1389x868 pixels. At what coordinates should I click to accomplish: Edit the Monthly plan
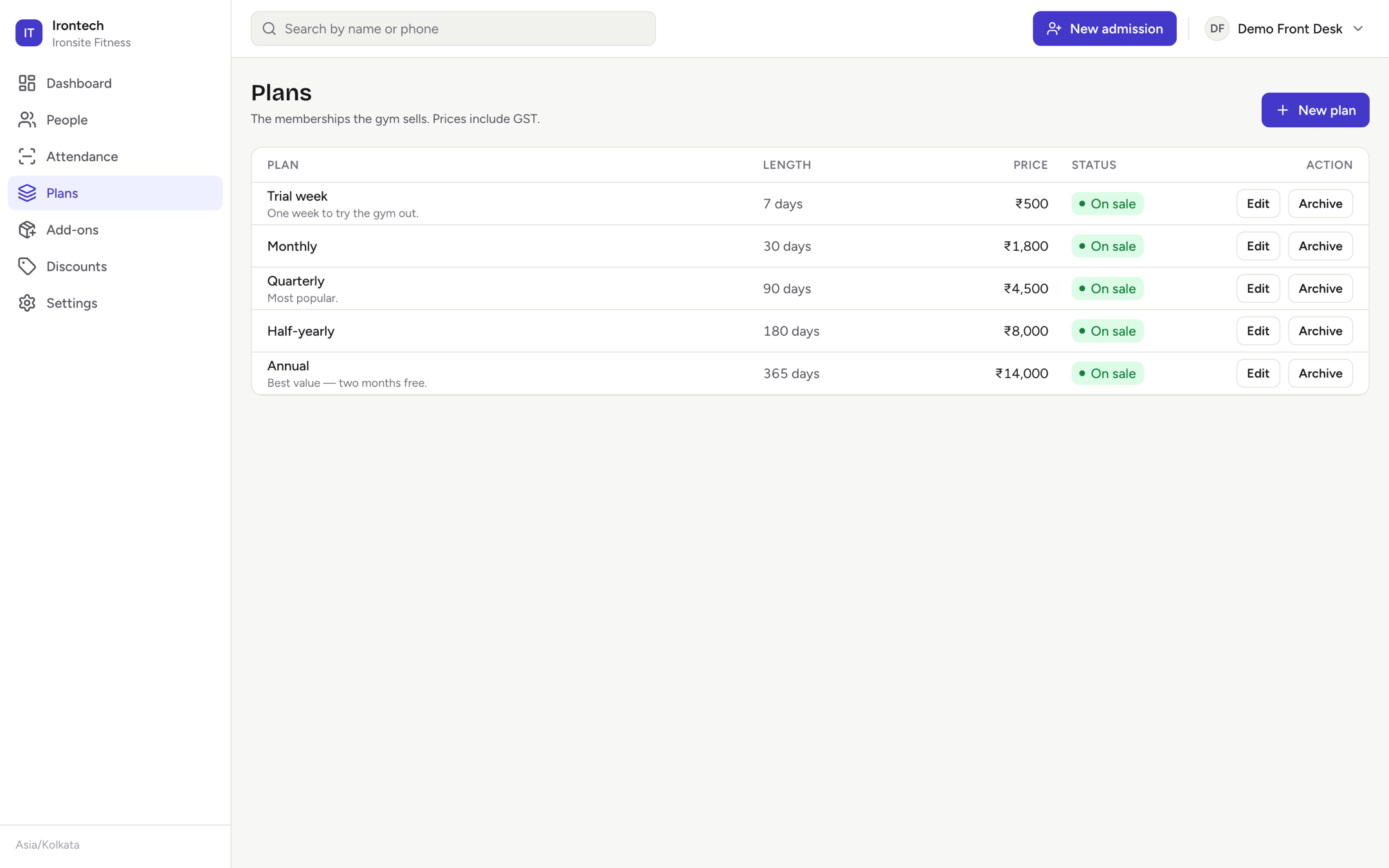point(1258,246)
